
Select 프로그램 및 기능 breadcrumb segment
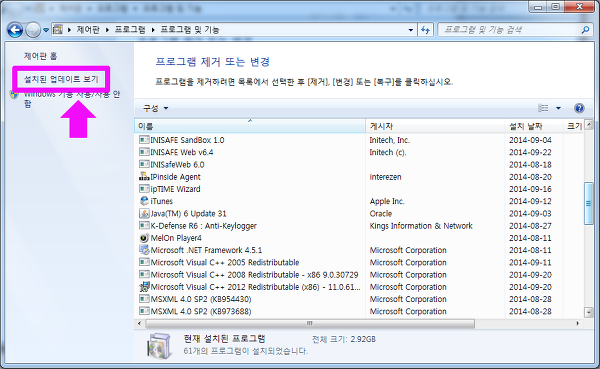click(190, 29)
